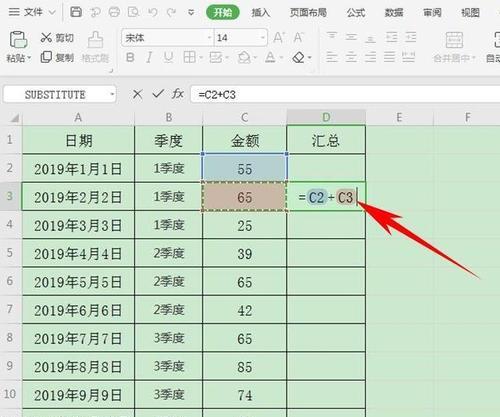Expand the 粘贴 dropdown arrow
Image resolution: width=500 pixels, height=417 pixels.
[x=29, y=58]
